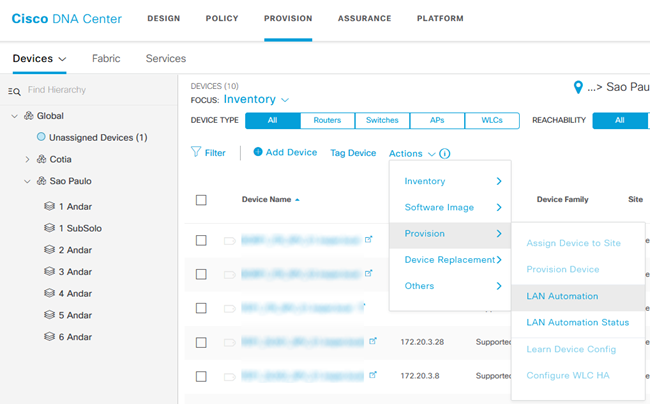The image size is (650, 404).
Task: Click the 2 Andar floor icon
Action: pyautogui.click(x=49, y=249)
